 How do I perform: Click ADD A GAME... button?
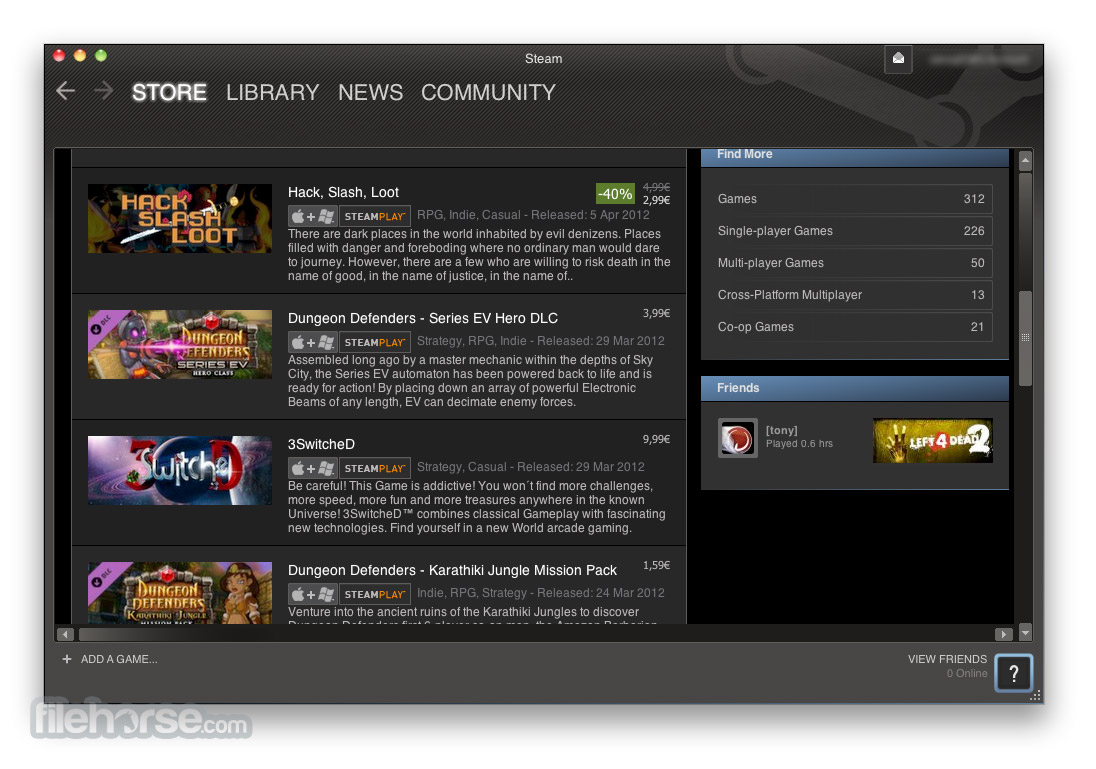[119, 659]
